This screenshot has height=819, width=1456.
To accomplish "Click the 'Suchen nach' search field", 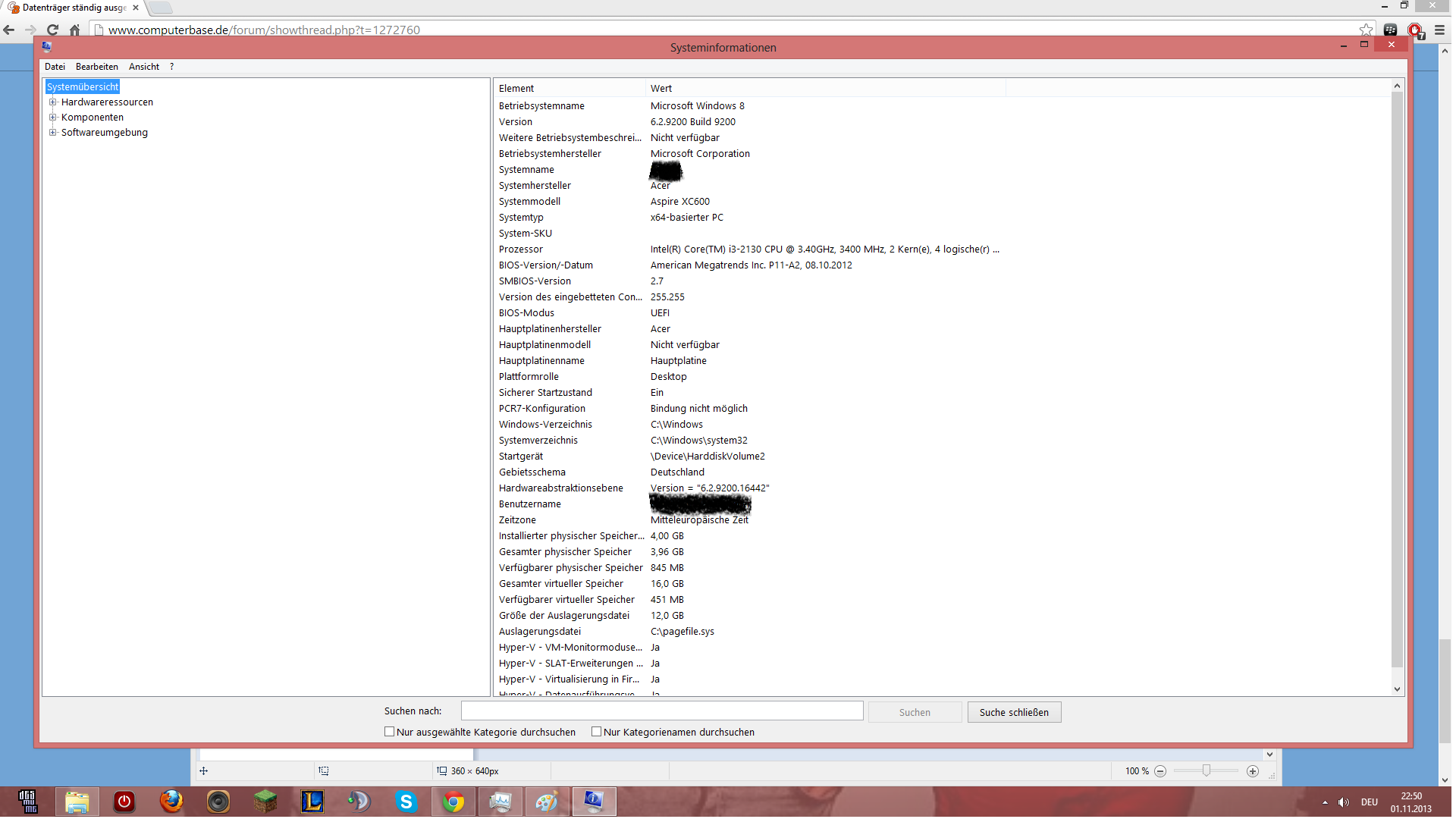I will (x=661, y=711).
